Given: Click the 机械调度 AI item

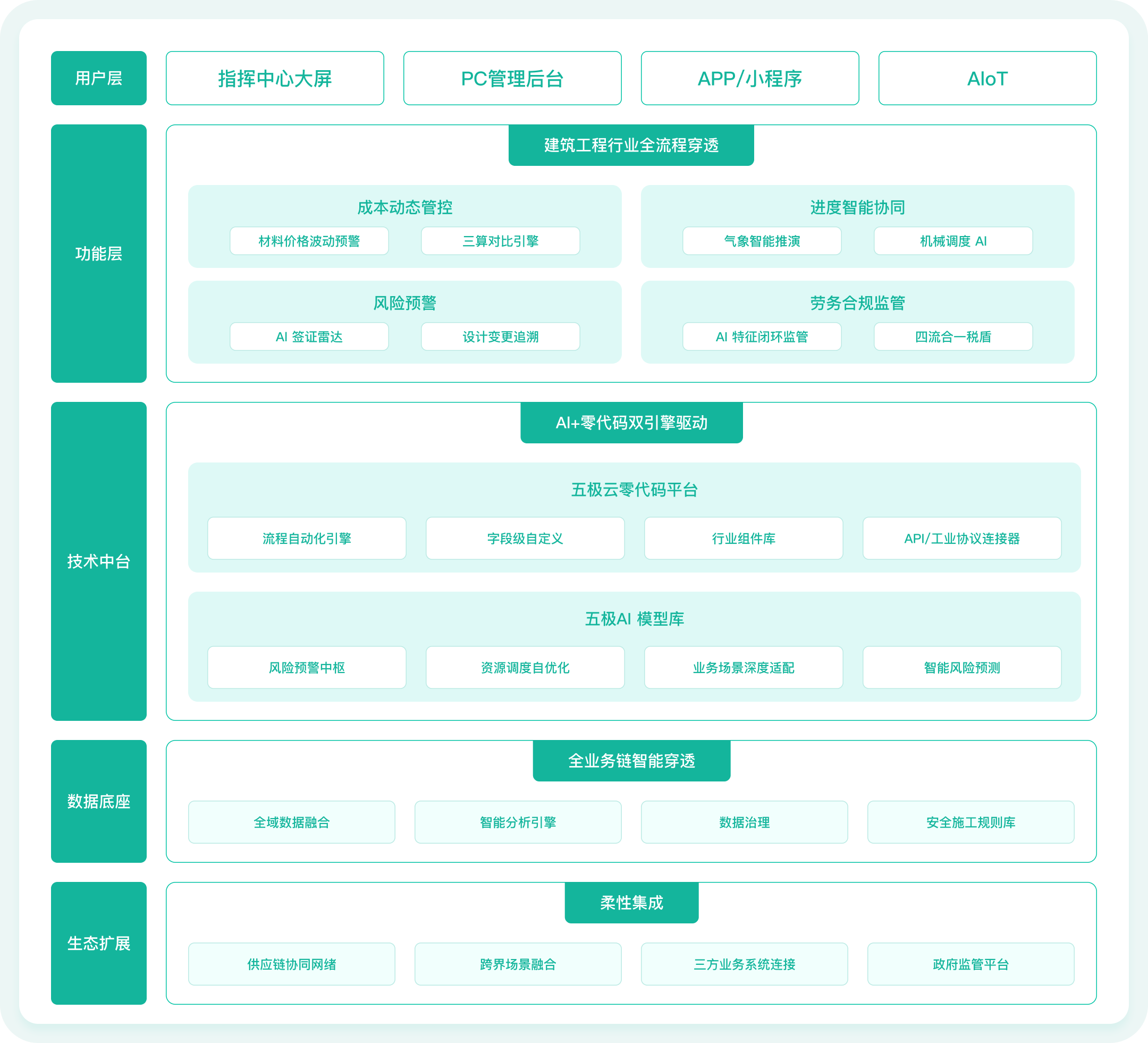Looking at the screenshot, I should coord(953,241).
